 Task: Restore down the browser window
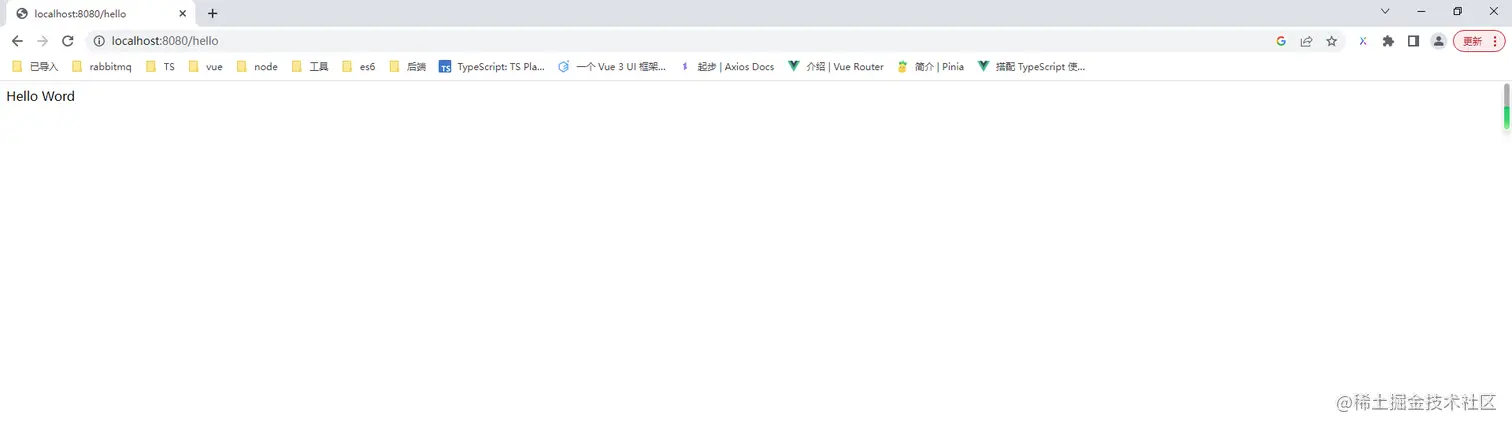pyautogui.click(x=1457, y=11)
